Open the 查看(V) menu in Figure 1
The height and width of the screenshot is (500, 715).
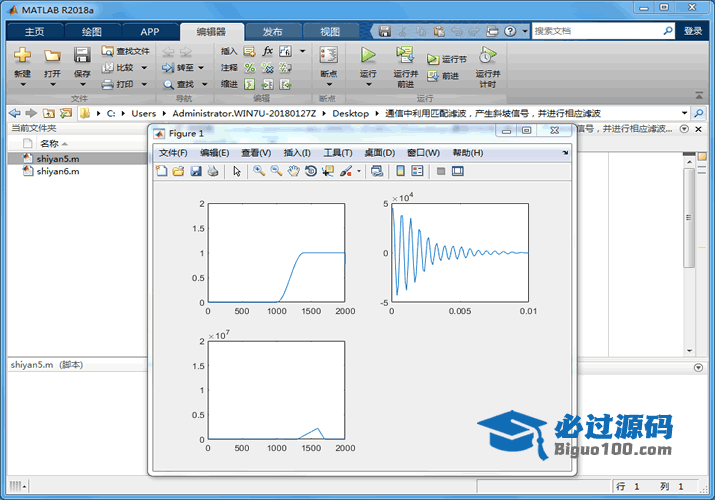tap(256, 153)
